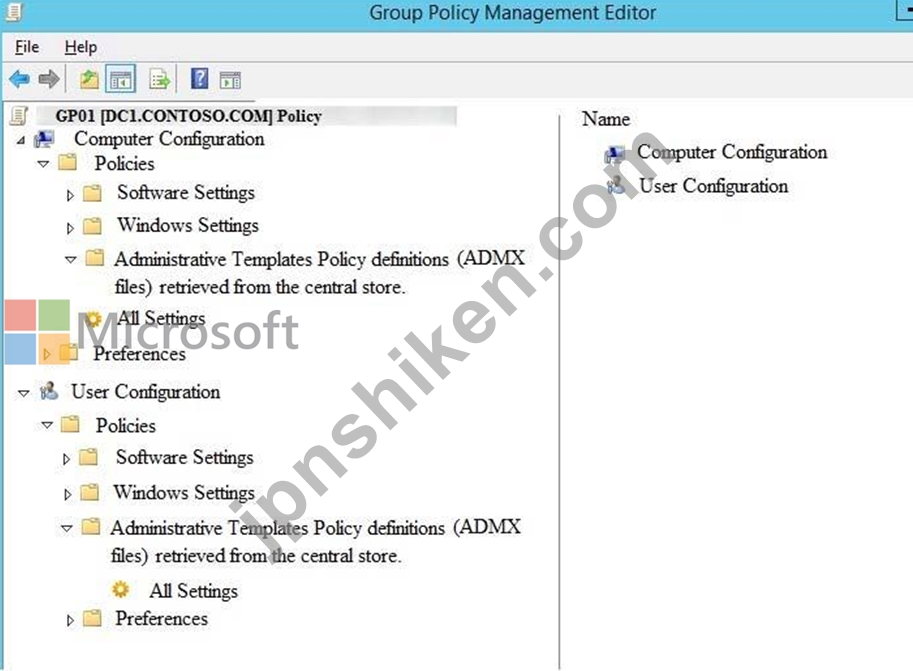Image resolution: width=913 pixels, height=671 pixels.
Task: Select Policies label under User Configuration
Action: tap(126, 425)
